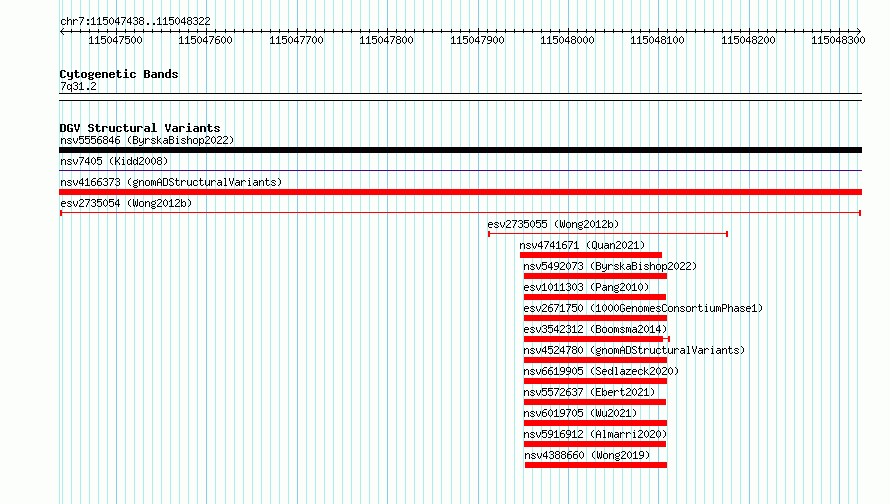Select the red bar under nsv5492073
The image size is (890, 504).
(595, 276)
